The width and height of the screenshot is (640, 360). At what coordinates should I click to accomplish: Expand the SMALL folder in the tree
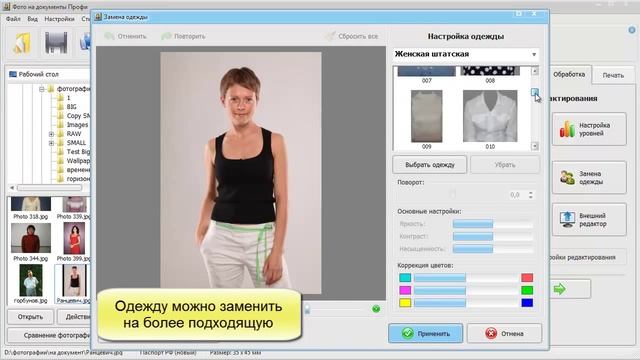51,143
